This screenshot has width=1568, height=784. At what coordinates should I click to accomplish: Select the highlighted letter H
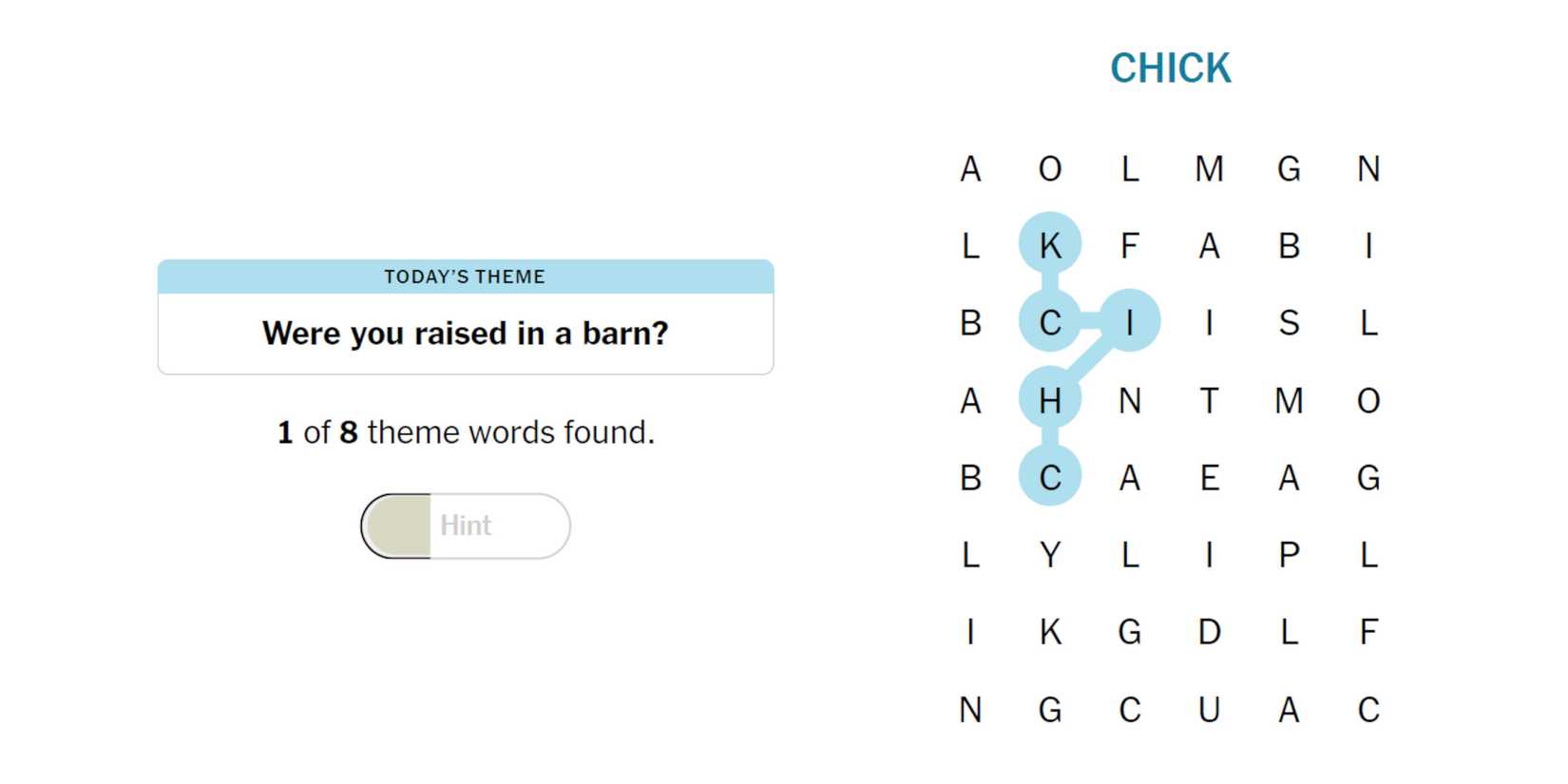tap(1049, 400)
